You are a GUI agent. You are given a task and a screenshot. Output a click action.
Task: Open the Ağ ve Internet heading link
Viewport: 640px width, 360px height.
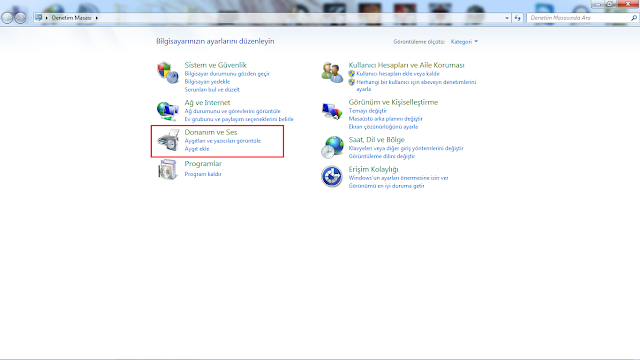pos(207,102)
